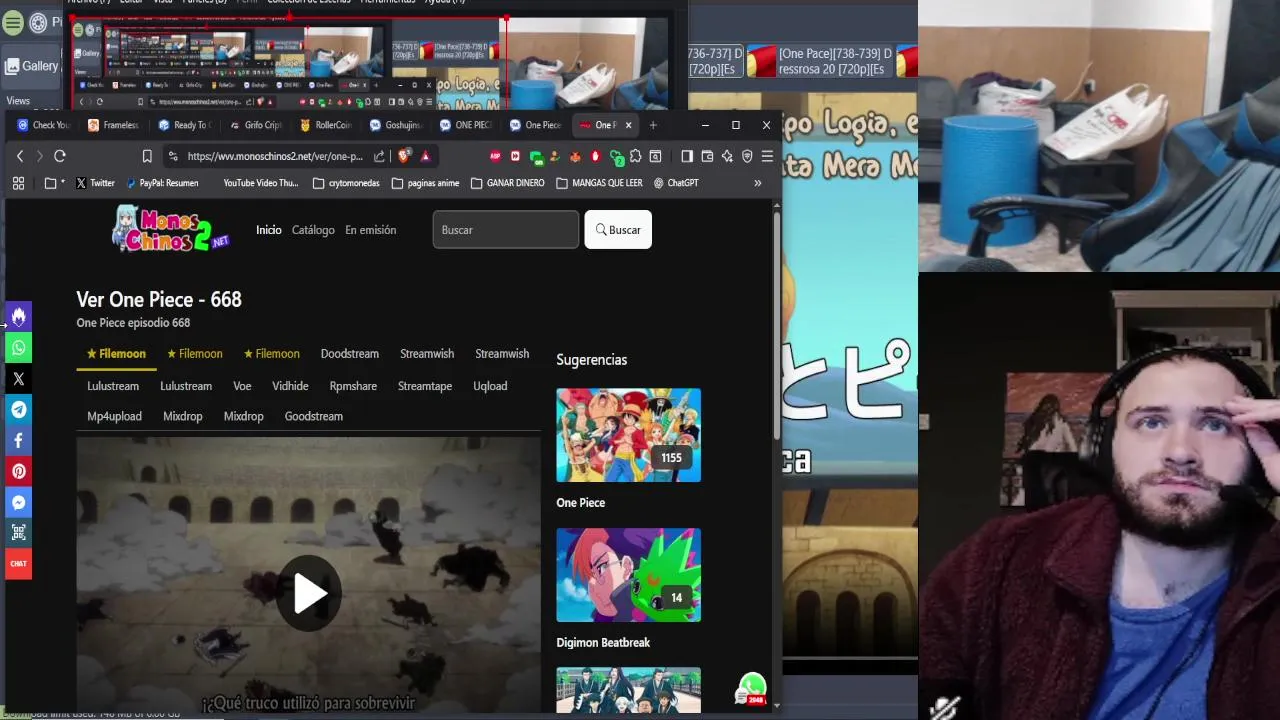The width and height of the screenshot is (1280, 720).
Task: Open the OBS hamburger menu icon
Action: [x=12, y=22]
